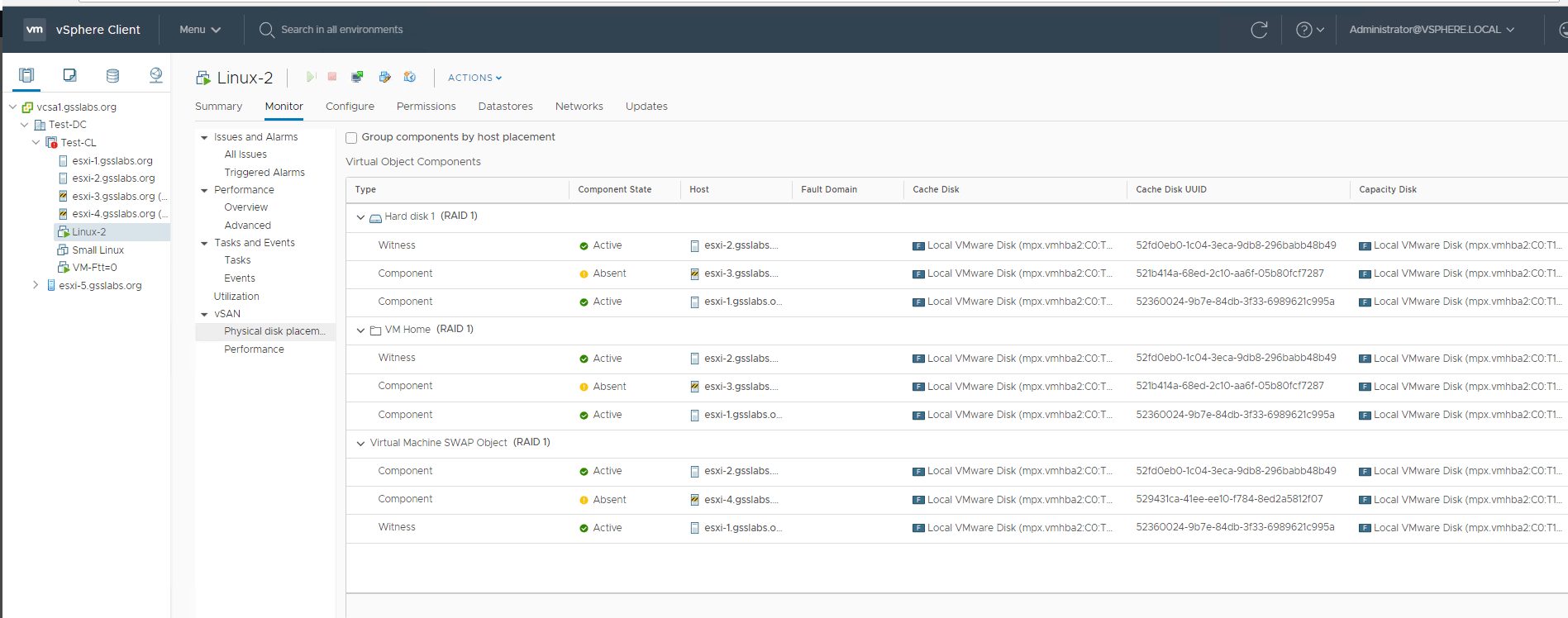The height and width of the screenshot is (618, 1568).
Task: Enable Group components by host placement
Action: click(x=351, y=138)
